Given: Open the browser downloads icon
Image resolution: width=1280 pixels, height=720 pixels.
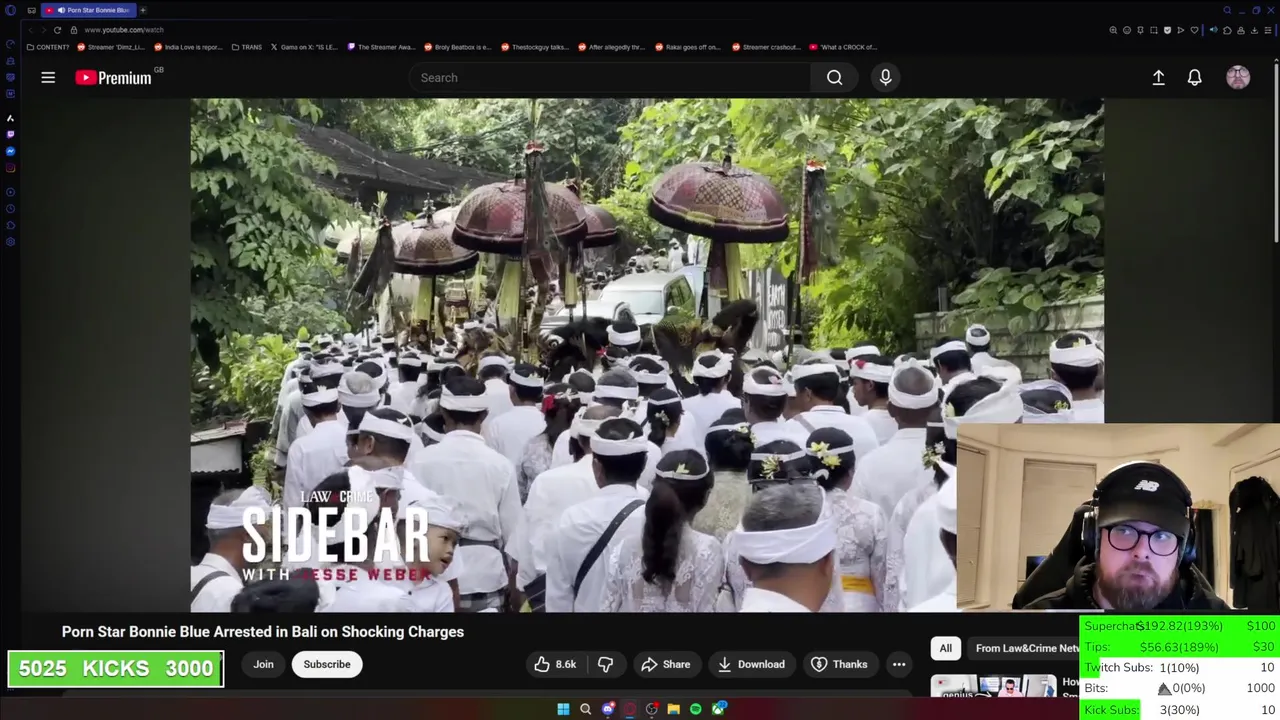Looking at the screenshot, I should click(x=1254, y=30).
